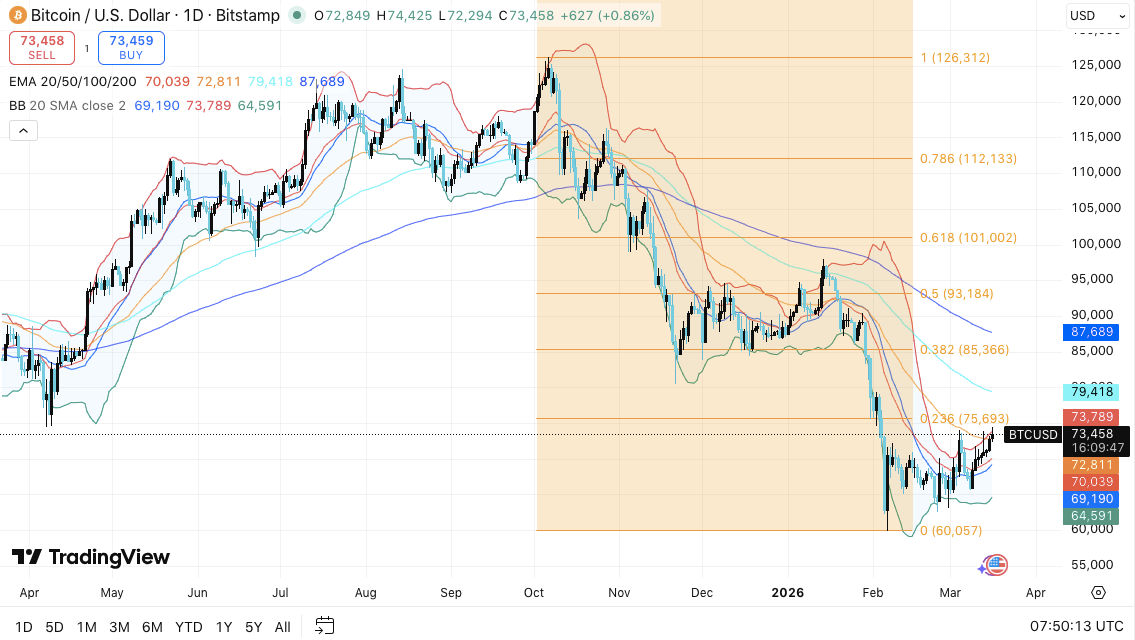Click the green market status dot
Viewport: 1135px width, 640px height.
297,15
